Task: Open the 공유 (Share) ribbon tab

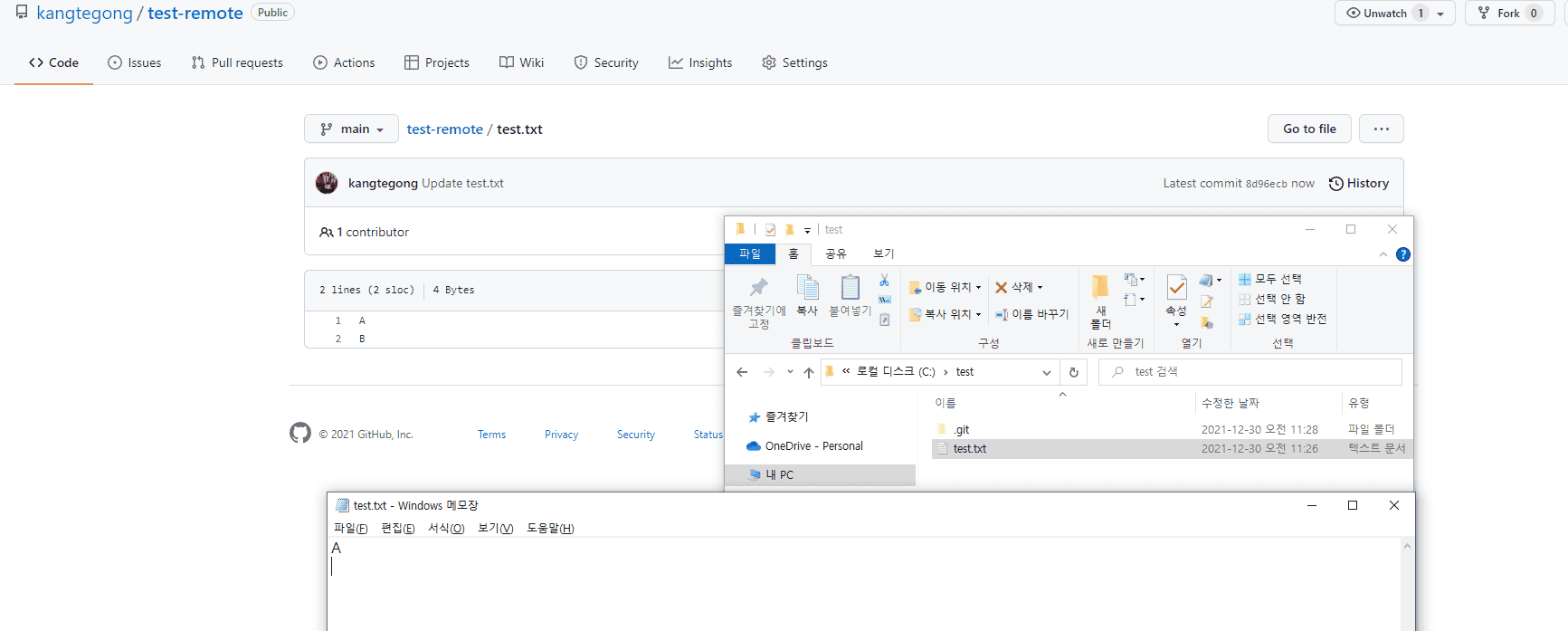Action: click(x=836, y=254)
